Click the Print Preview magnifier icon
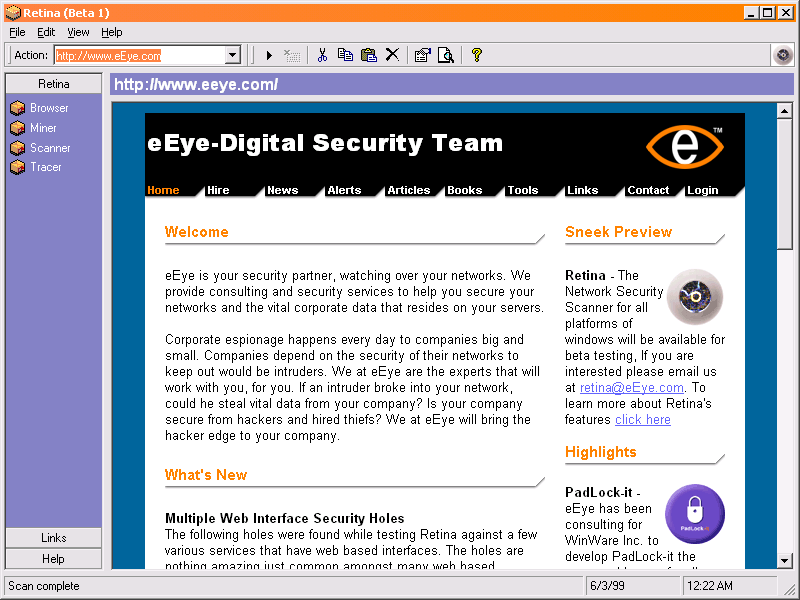This screenshot has height=600, width=800. point(445,55)
